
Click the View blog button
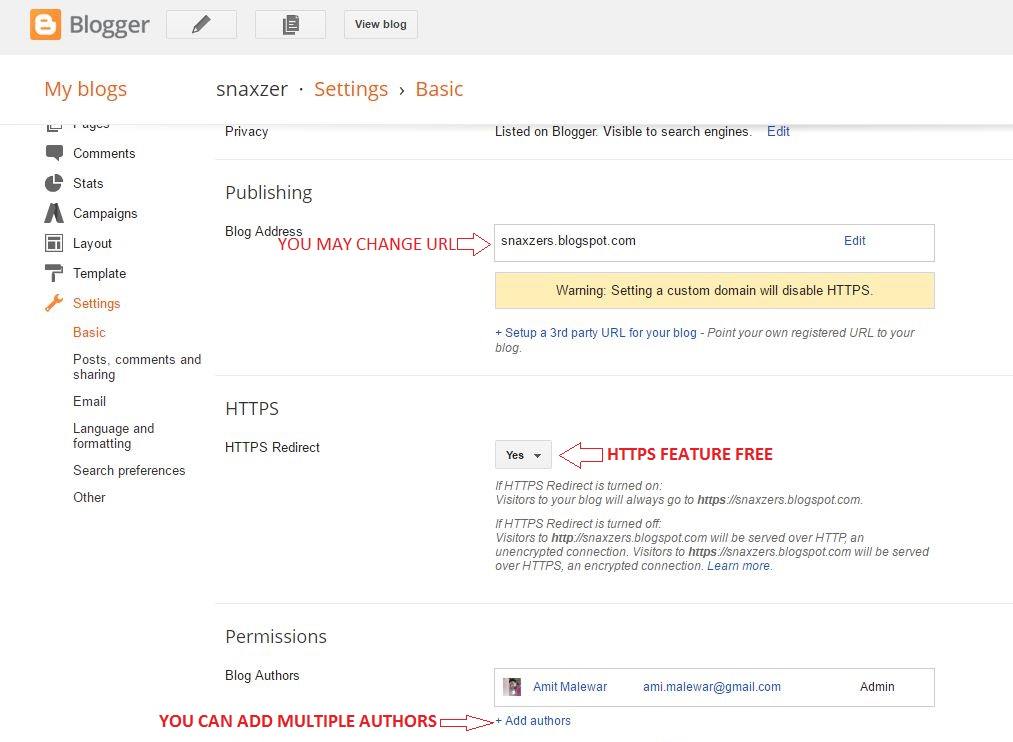pyautogui.click(x=381, y=25)
